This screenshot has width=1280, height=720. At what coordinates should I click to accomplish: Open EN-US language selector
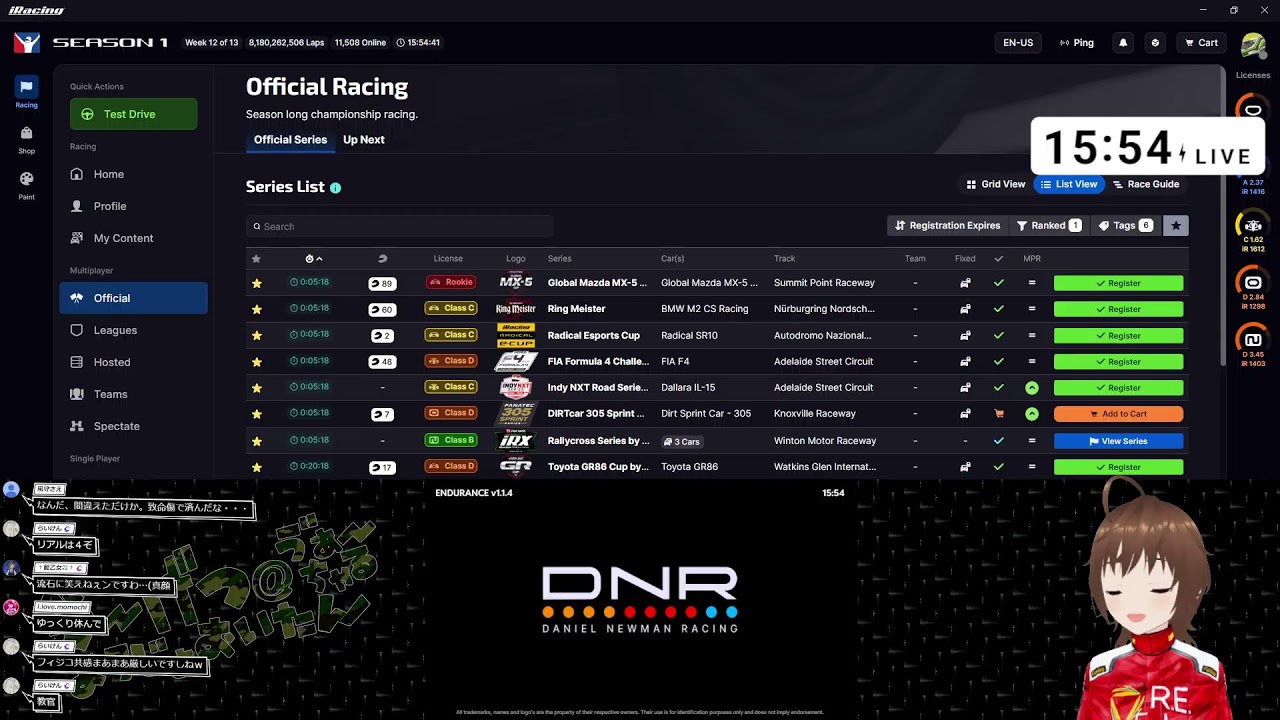1018,43
